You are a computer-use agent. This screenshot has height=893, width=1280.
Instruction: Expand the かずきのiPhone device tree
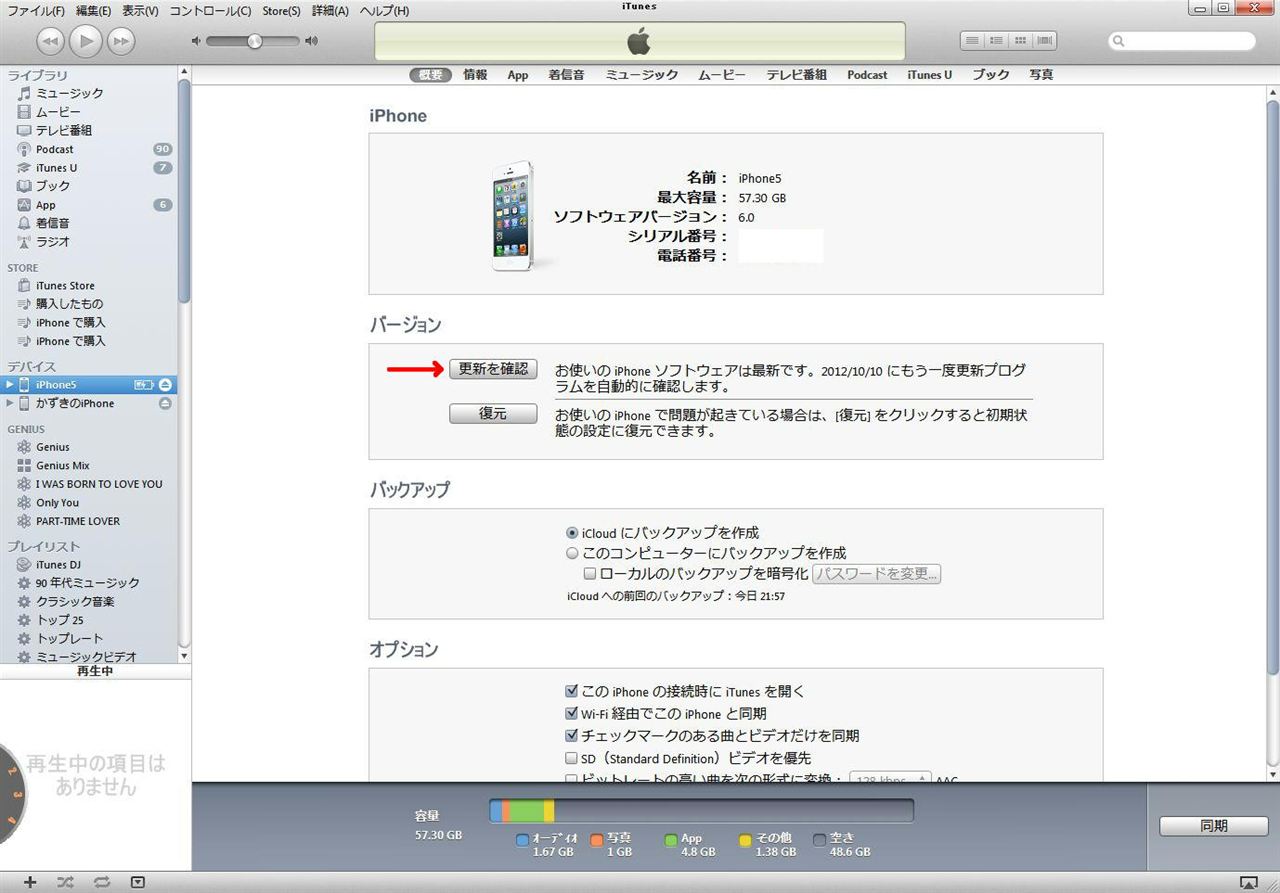(10, 404)
